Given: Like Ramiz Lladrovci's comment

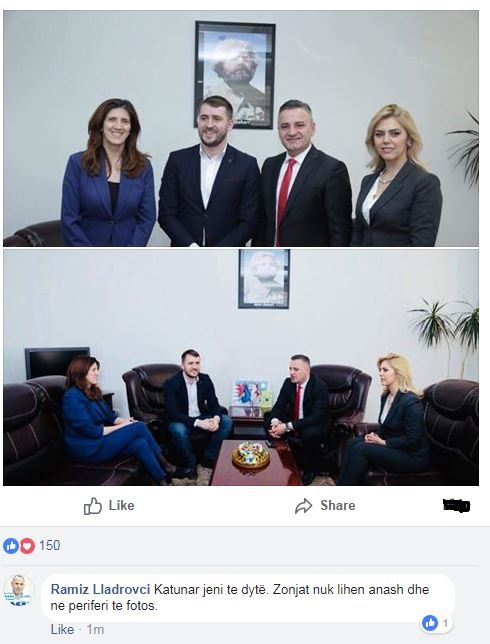Looking at the screenshot, I should pyautogui.click(x=62, y=629).
